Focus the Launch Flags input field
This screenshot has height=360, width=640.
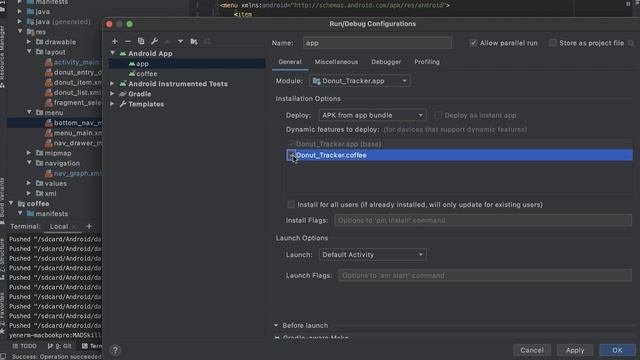(485, 276)
